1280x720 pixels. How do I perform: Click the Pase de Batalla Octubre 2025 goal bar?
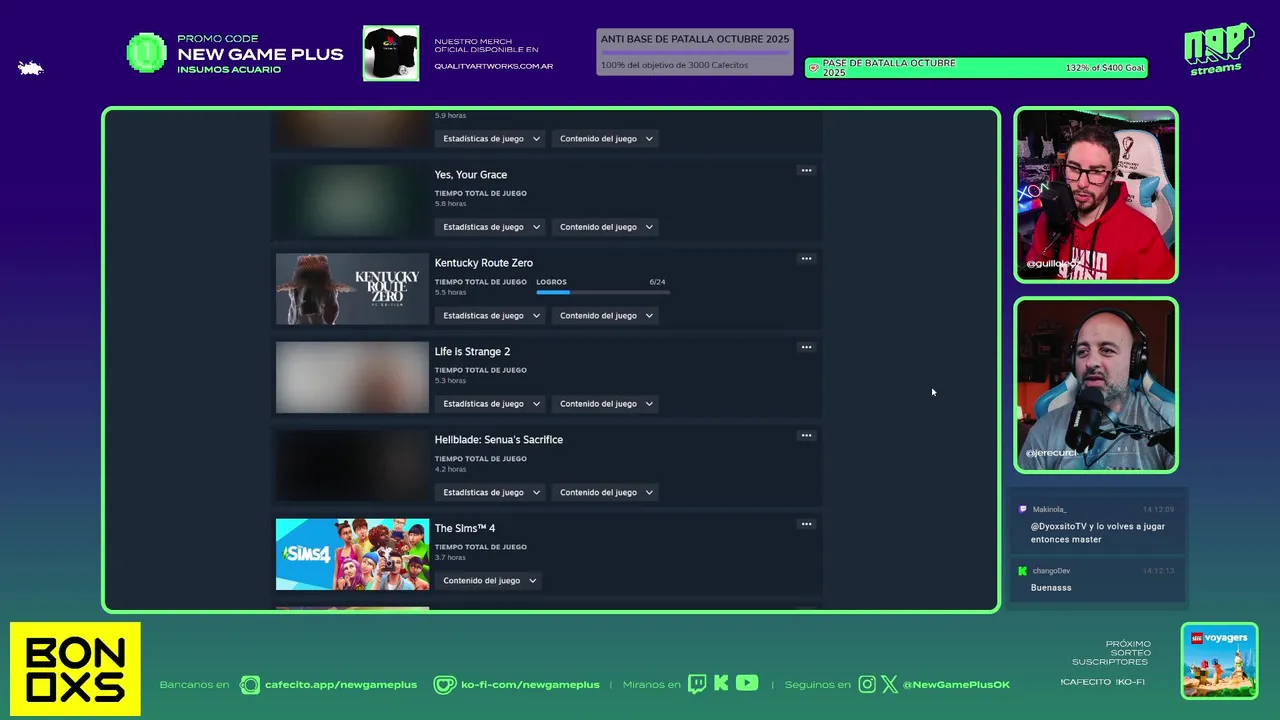tap(976, 68)
